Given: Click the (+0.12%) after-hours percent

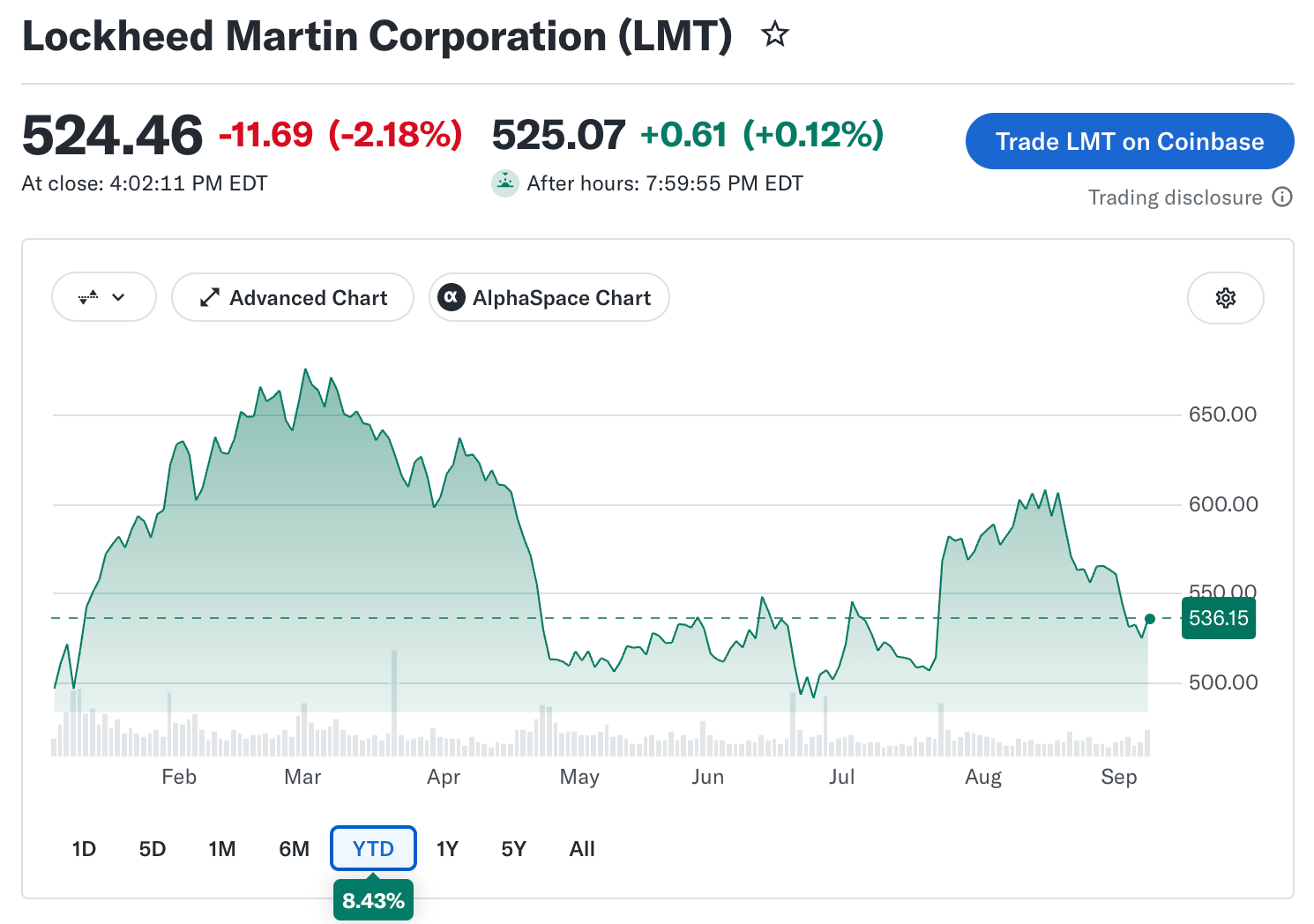Looking at the screenshot, I should 813,135.
